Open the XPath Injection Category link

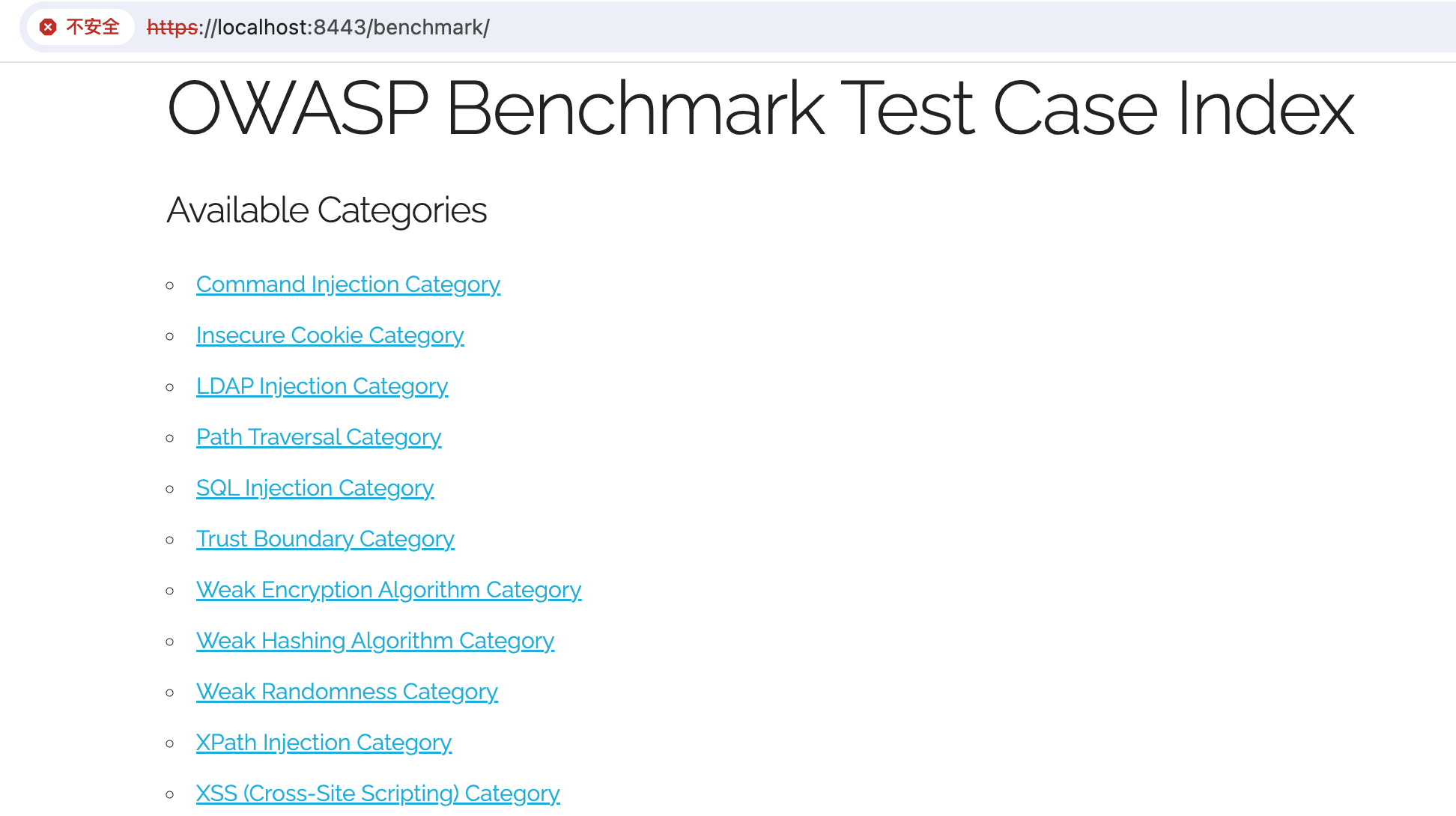pos(324,743)
